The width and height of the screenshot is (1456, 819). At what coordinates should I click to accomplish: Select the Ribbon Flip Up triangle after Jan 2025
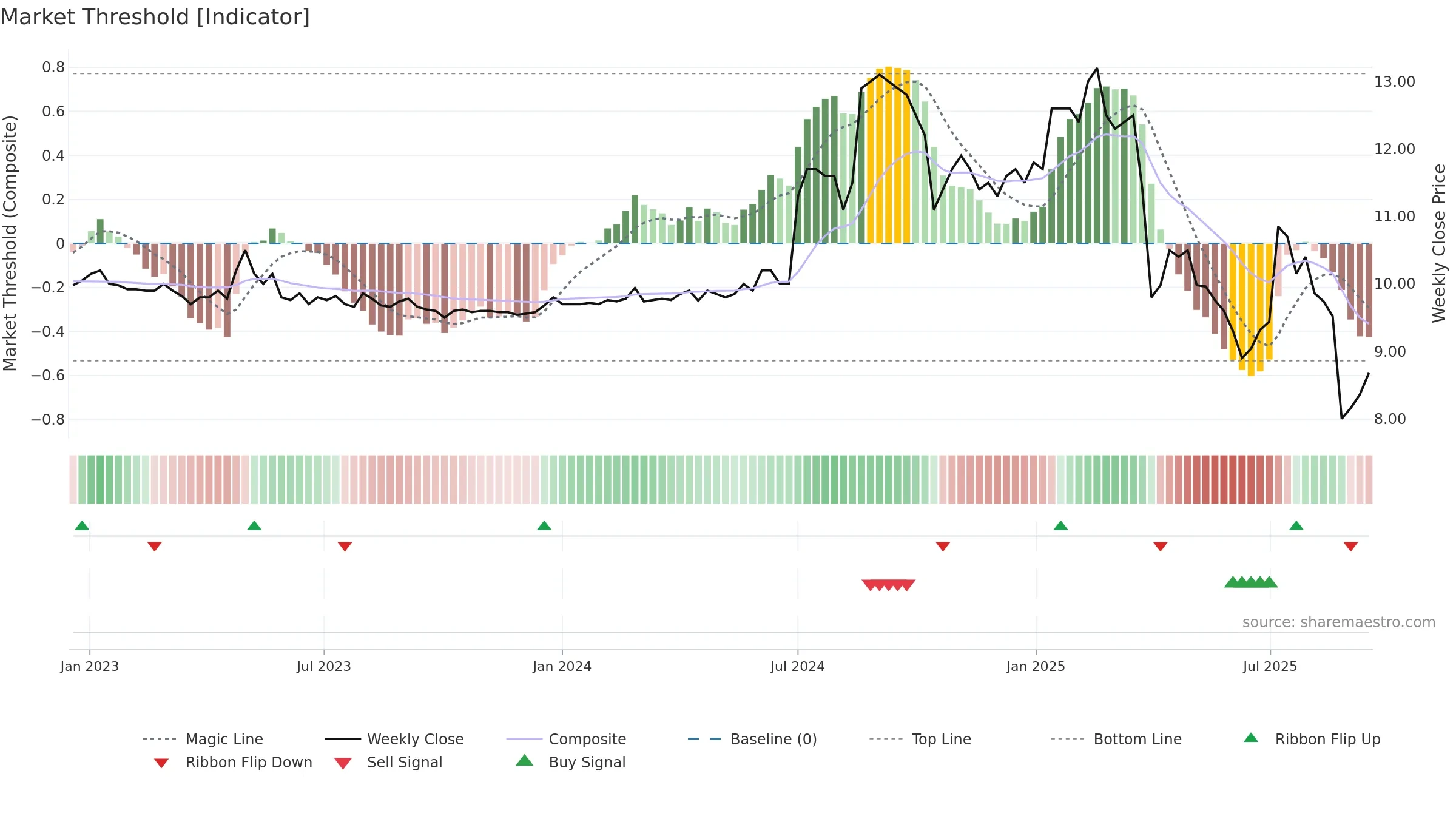click(x=1060, y=525)
